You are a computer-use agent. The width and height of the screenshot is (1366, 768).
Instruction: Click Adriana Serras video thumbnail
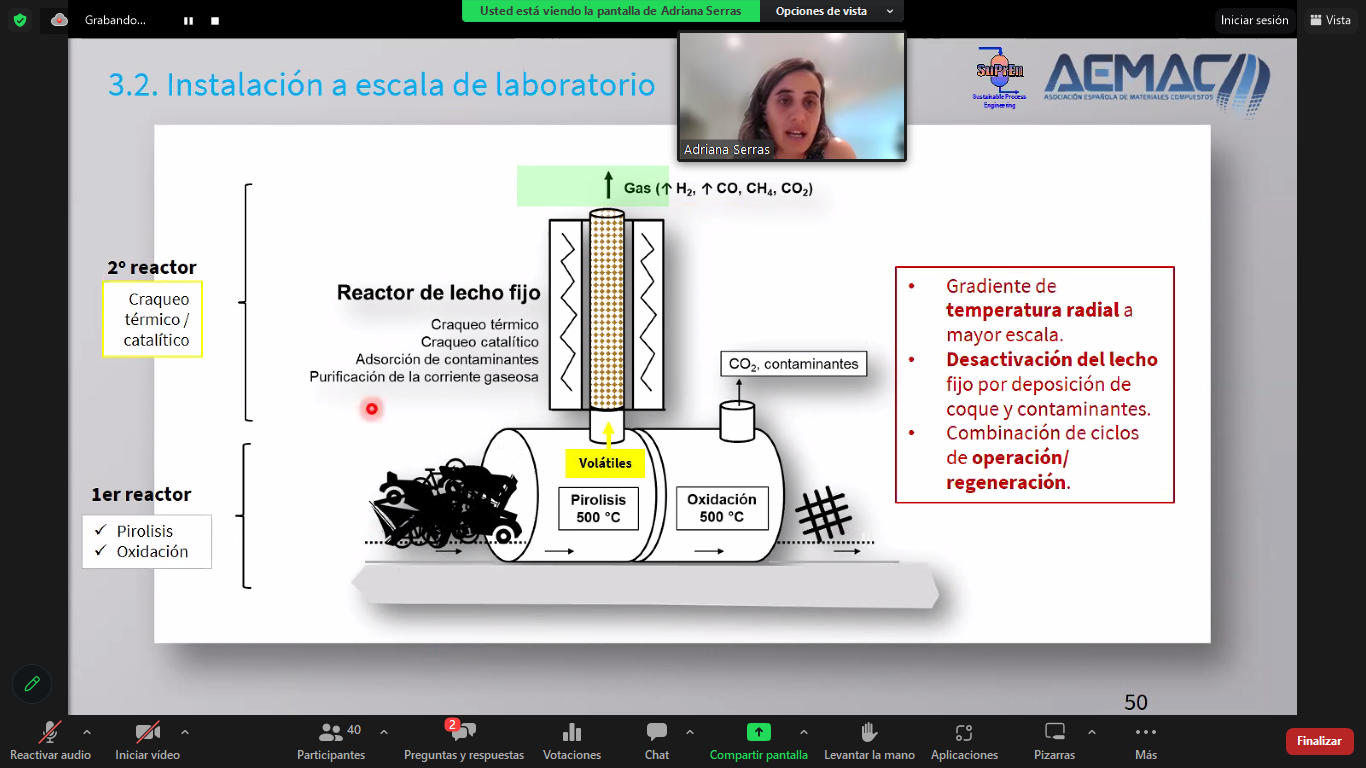[x=792, y=96]
